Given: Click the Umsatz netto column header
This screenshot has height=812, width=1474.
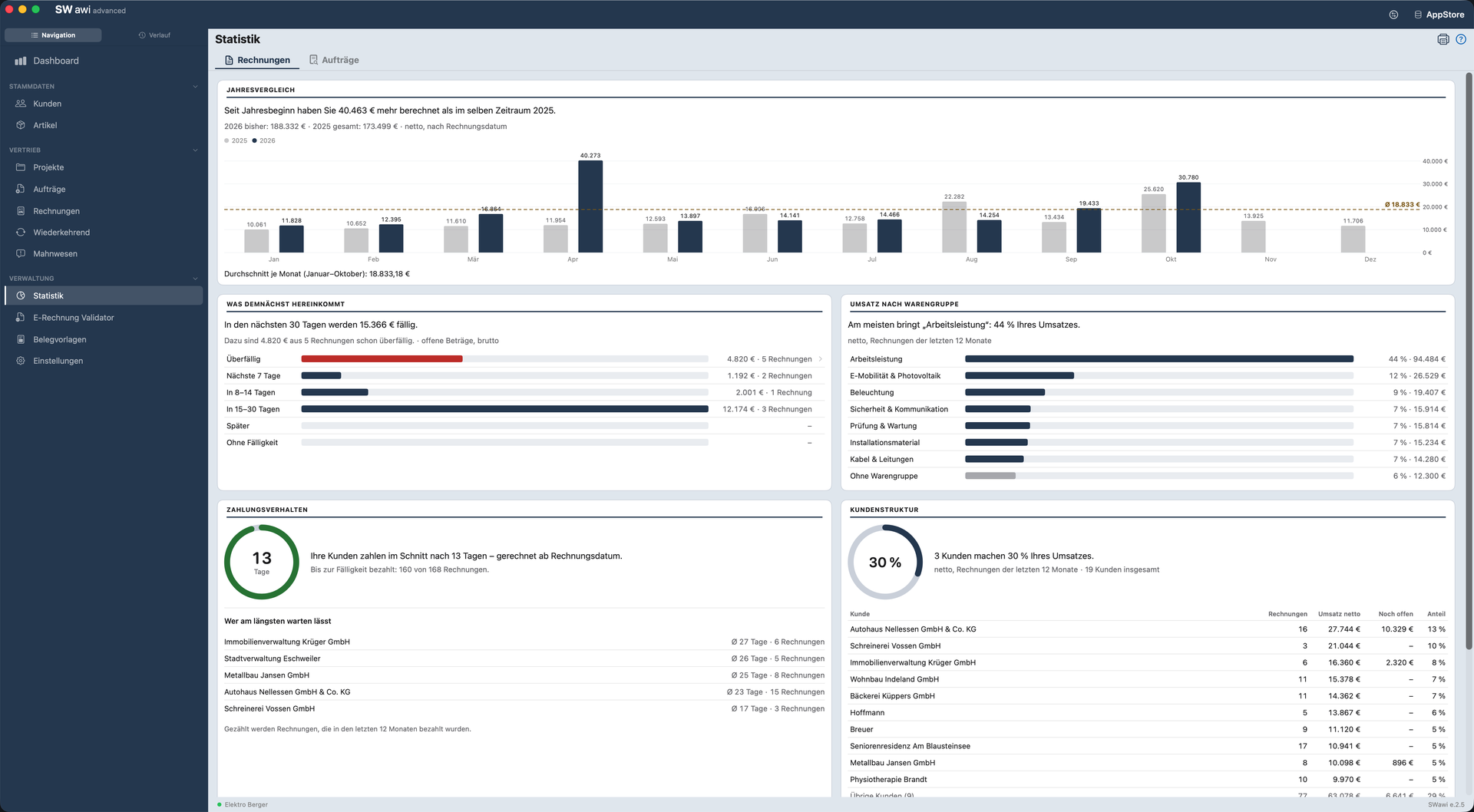Looking at the screenshot, I should coord(1339,614).
